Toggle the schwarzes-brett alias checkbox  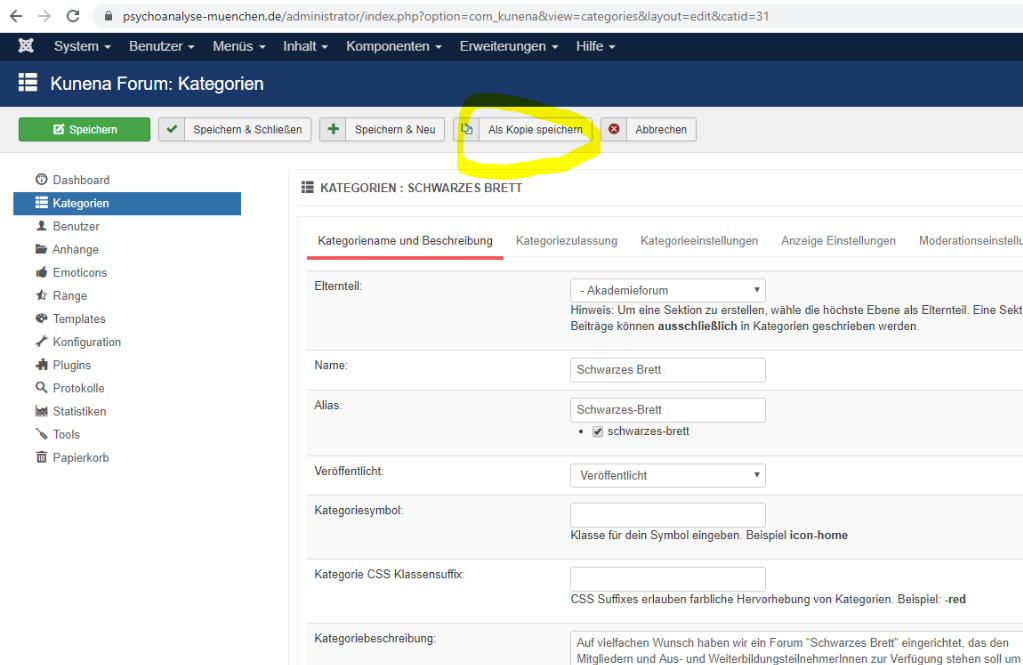(x=597, y=432)
